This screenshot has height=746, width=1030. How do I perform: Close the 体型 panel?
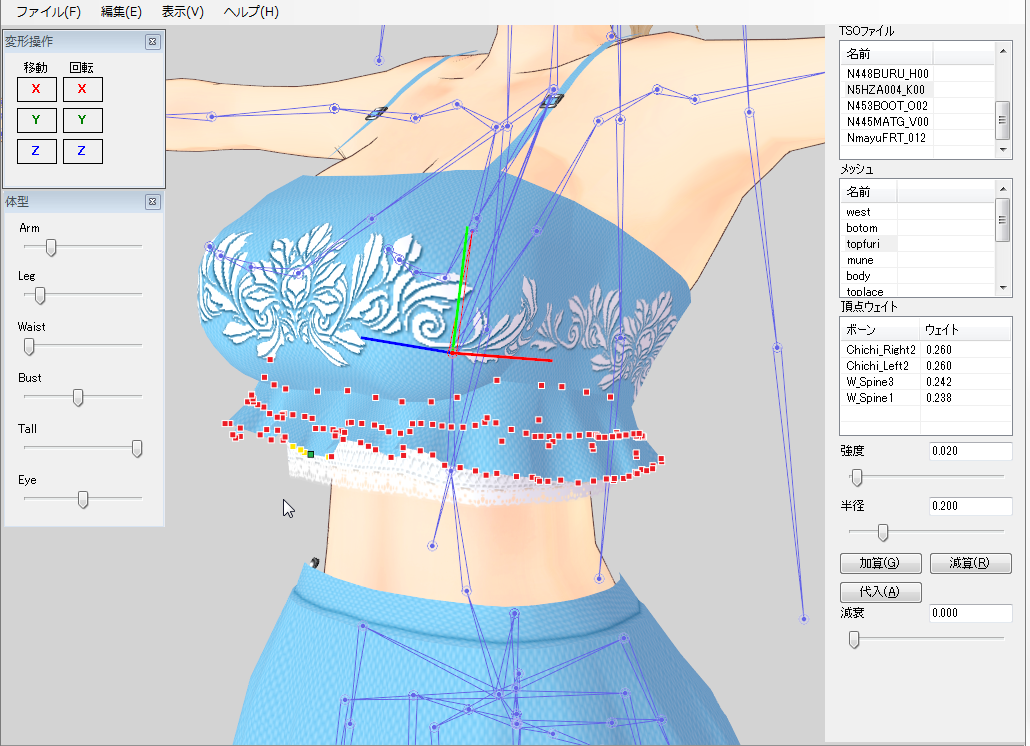152,202
